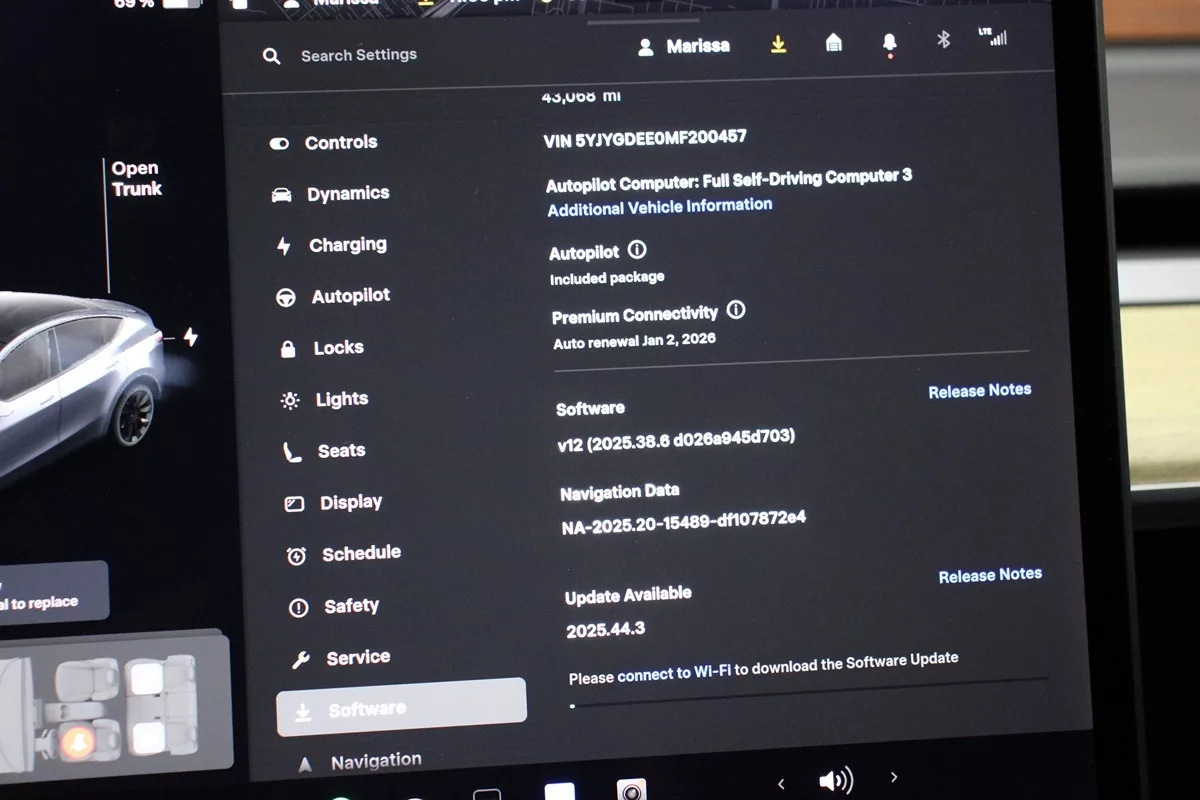This screenshot has width=1200, height=800.
Task: Open the notifications bell icon
Action: [889, 43]
